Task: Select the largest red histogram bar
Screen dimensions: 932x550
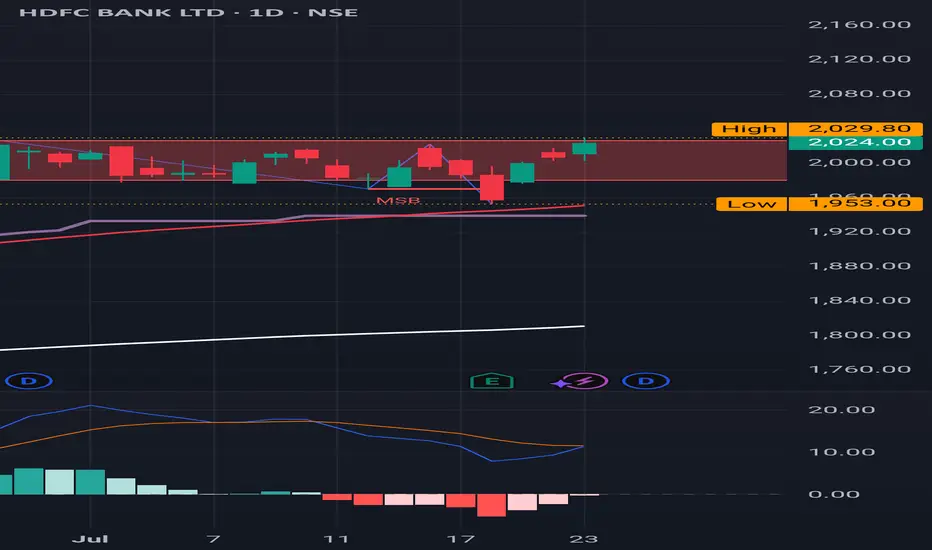Action: point(492,505)
